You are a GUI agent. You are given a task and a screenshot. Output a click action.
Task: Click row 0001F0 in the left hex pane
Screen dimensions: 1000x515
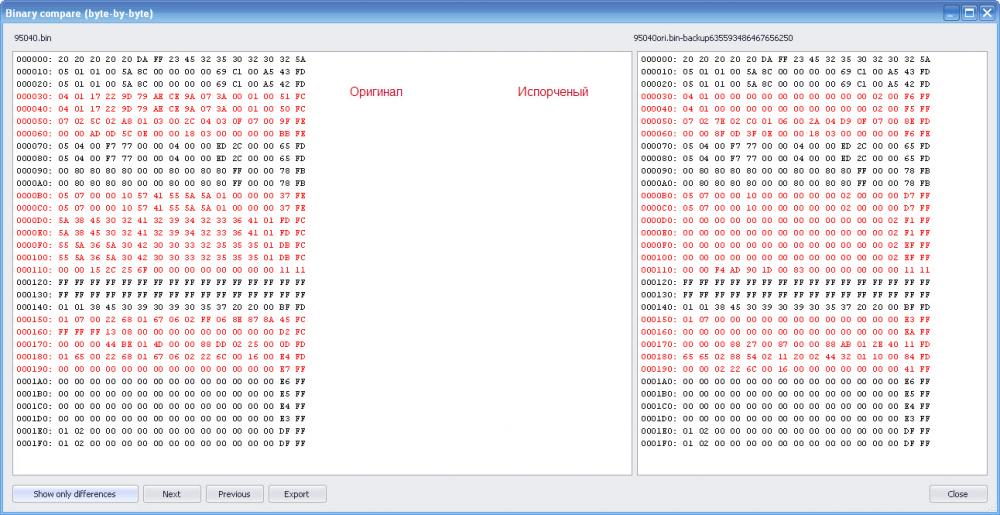click(160, 443)
